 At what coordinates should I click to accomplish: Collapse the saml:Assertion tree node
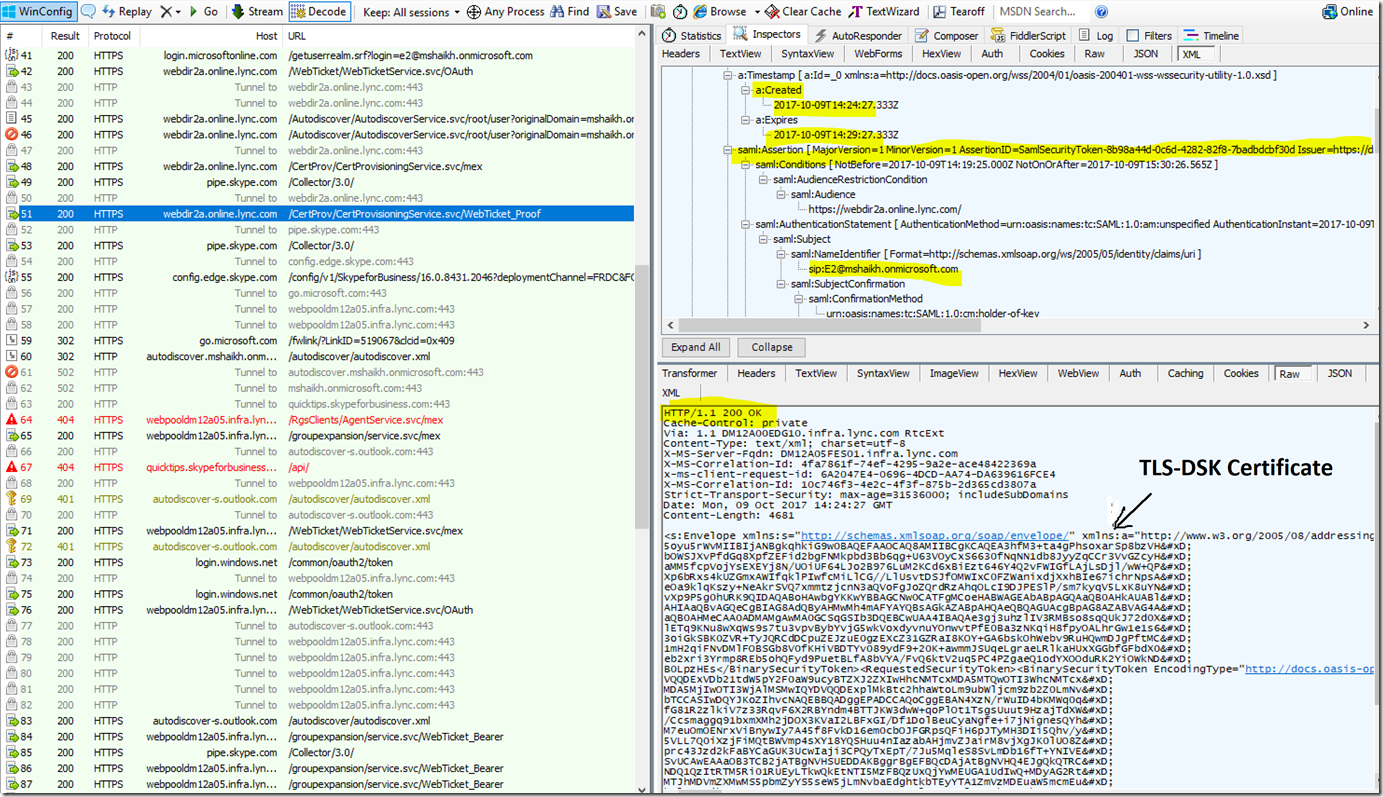[728, 150]
